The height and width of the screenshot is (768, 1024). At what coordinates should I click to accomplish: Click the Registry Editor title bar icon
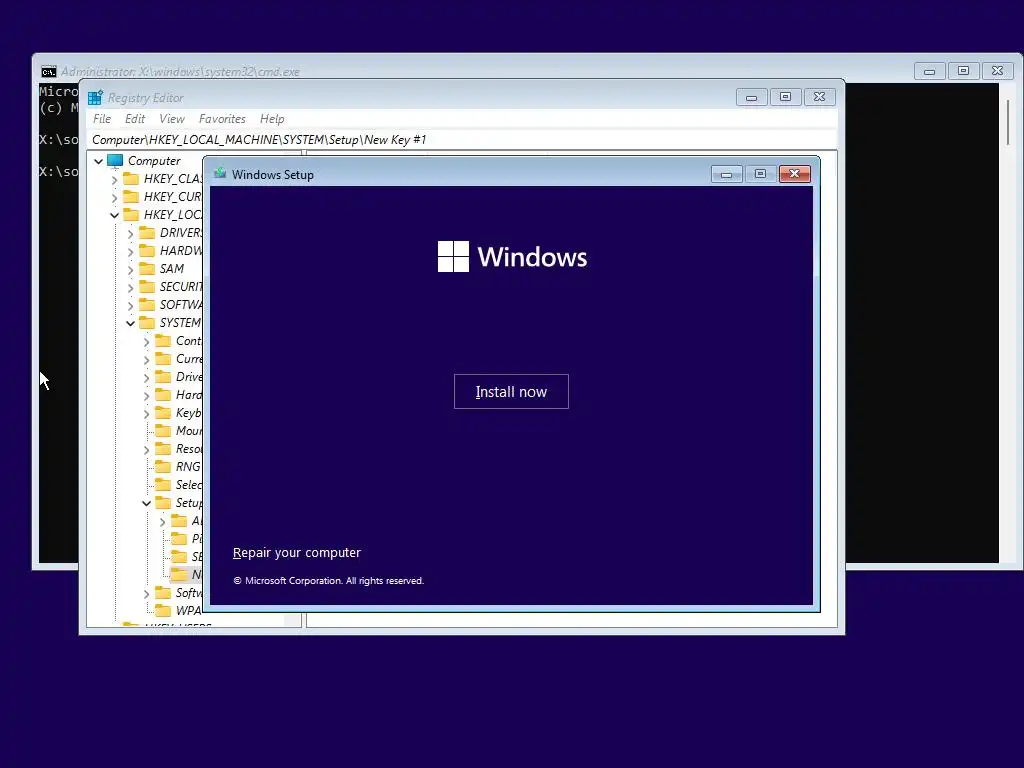(95, 97)
